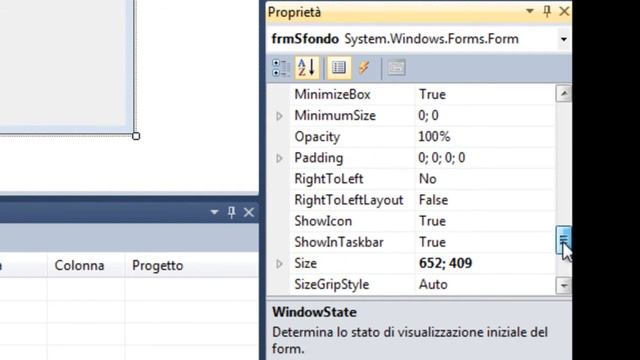
Task: Select the ShowInTaskbar property name
Action: coord(339,242)
